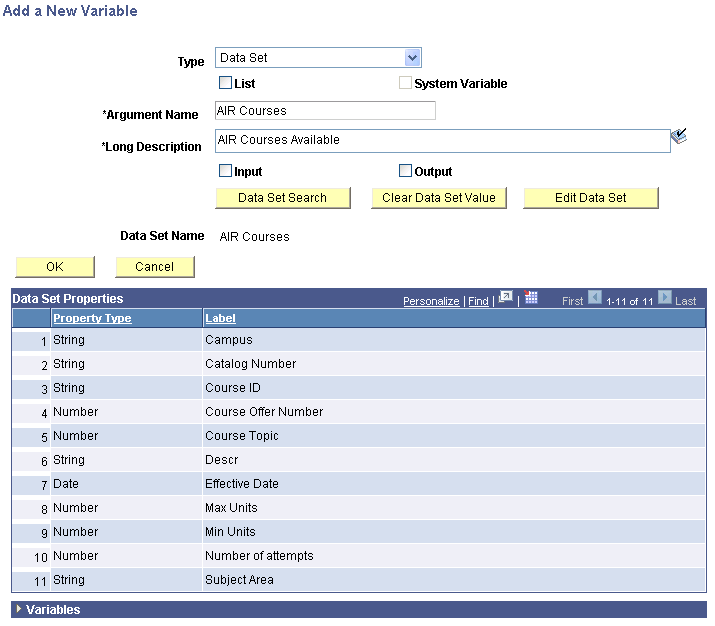Focus the Long Description text field
This screenshot has height=626, width=715.
(442, 140)
